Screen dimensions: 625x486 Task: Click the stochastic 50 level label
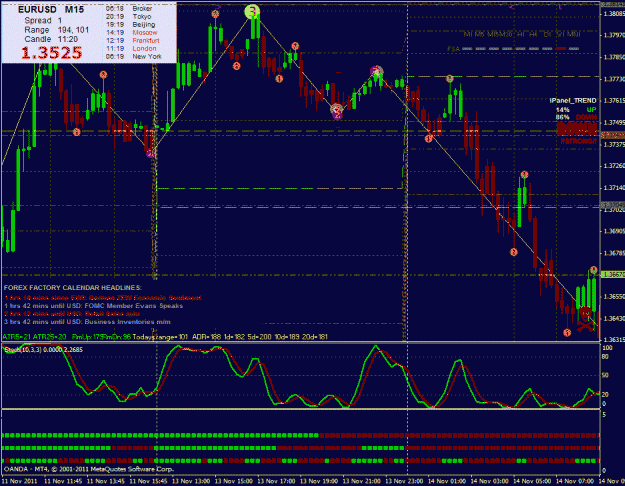click(x=605, y=375)
